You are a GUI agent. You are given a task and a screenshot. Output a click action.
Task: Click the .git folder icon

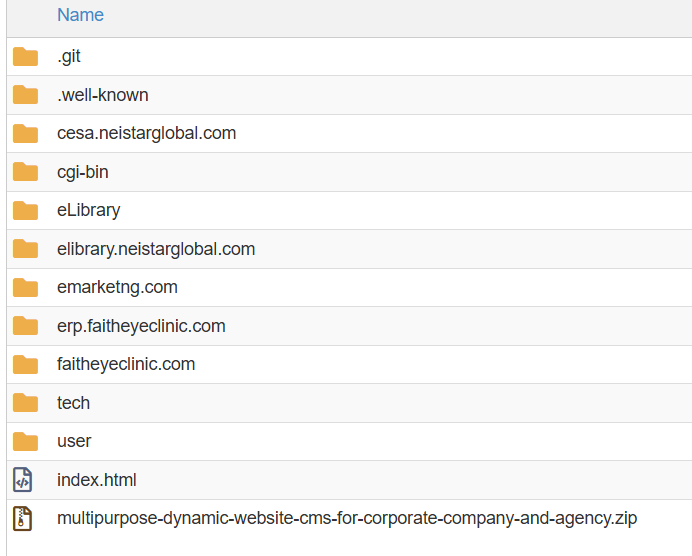pos(25,57)
